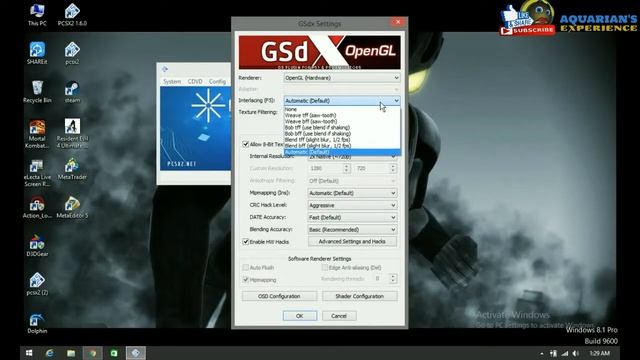640x360 pixels.
Task: Open CDVD menu in PCSX2 window
Action: [195, 82]
